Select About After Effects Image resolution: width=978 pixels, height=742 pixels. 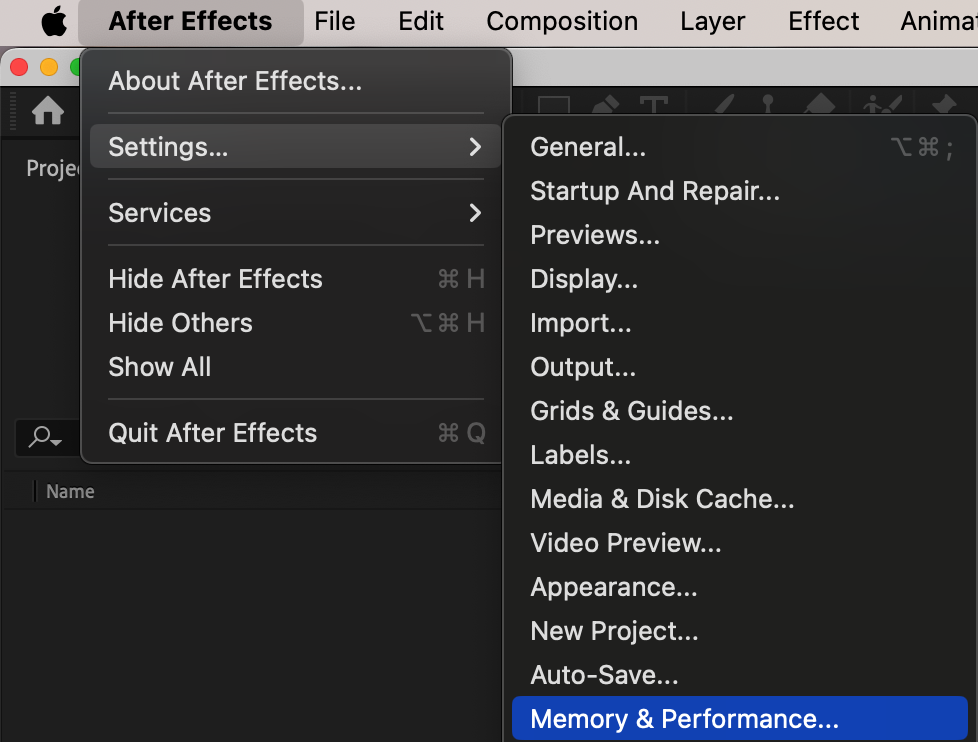(235, 81)
